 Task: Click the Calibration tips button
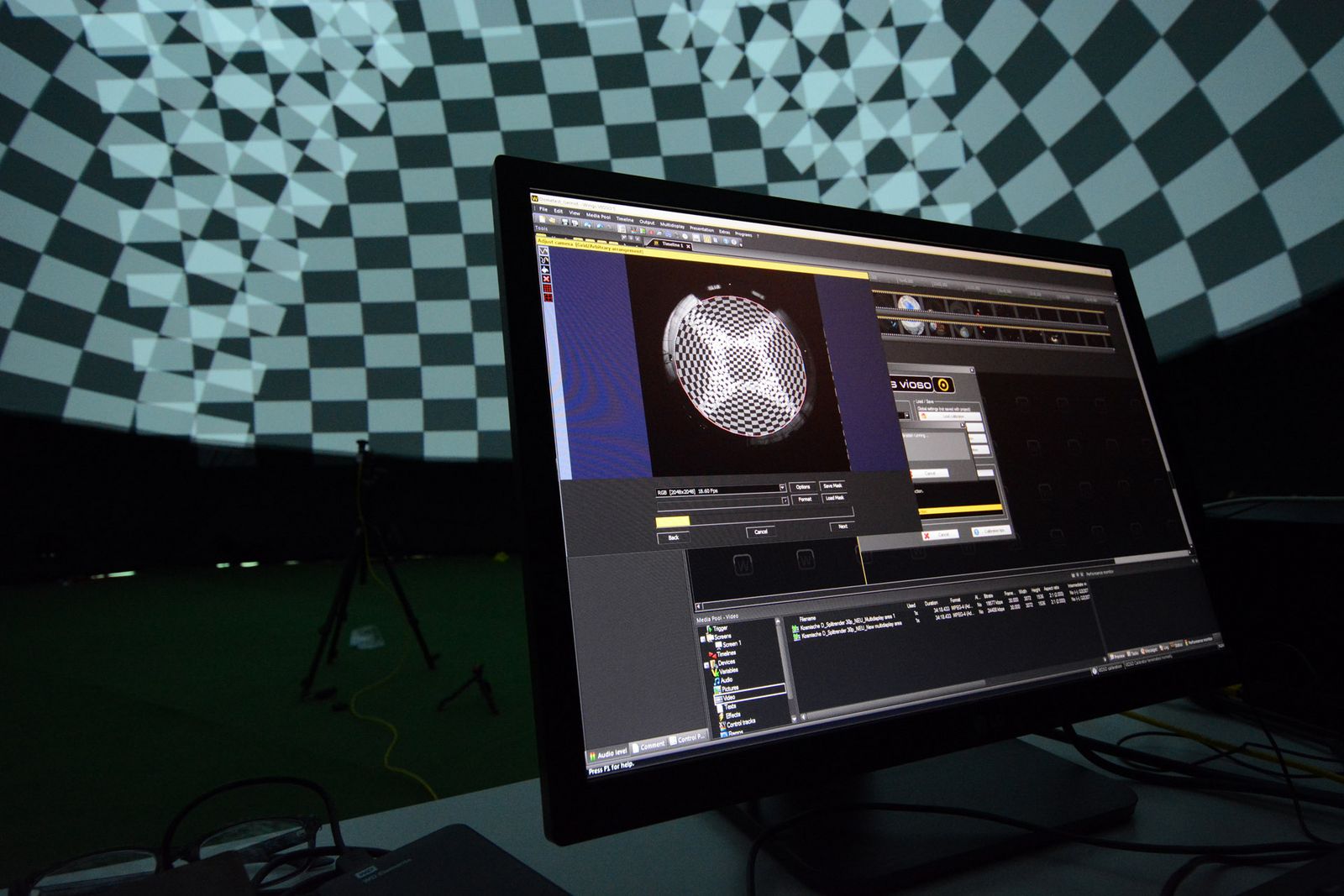(992, 531)
